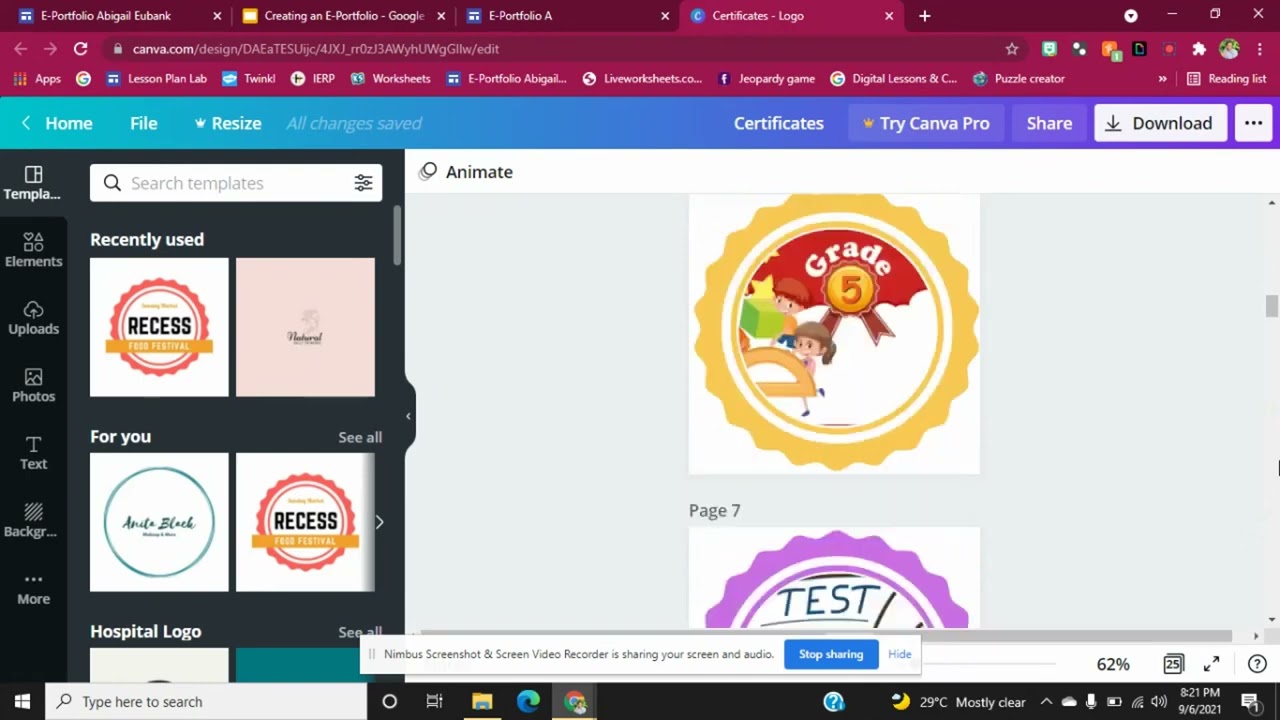Select the Anita Black logo template

click(159, 522)
